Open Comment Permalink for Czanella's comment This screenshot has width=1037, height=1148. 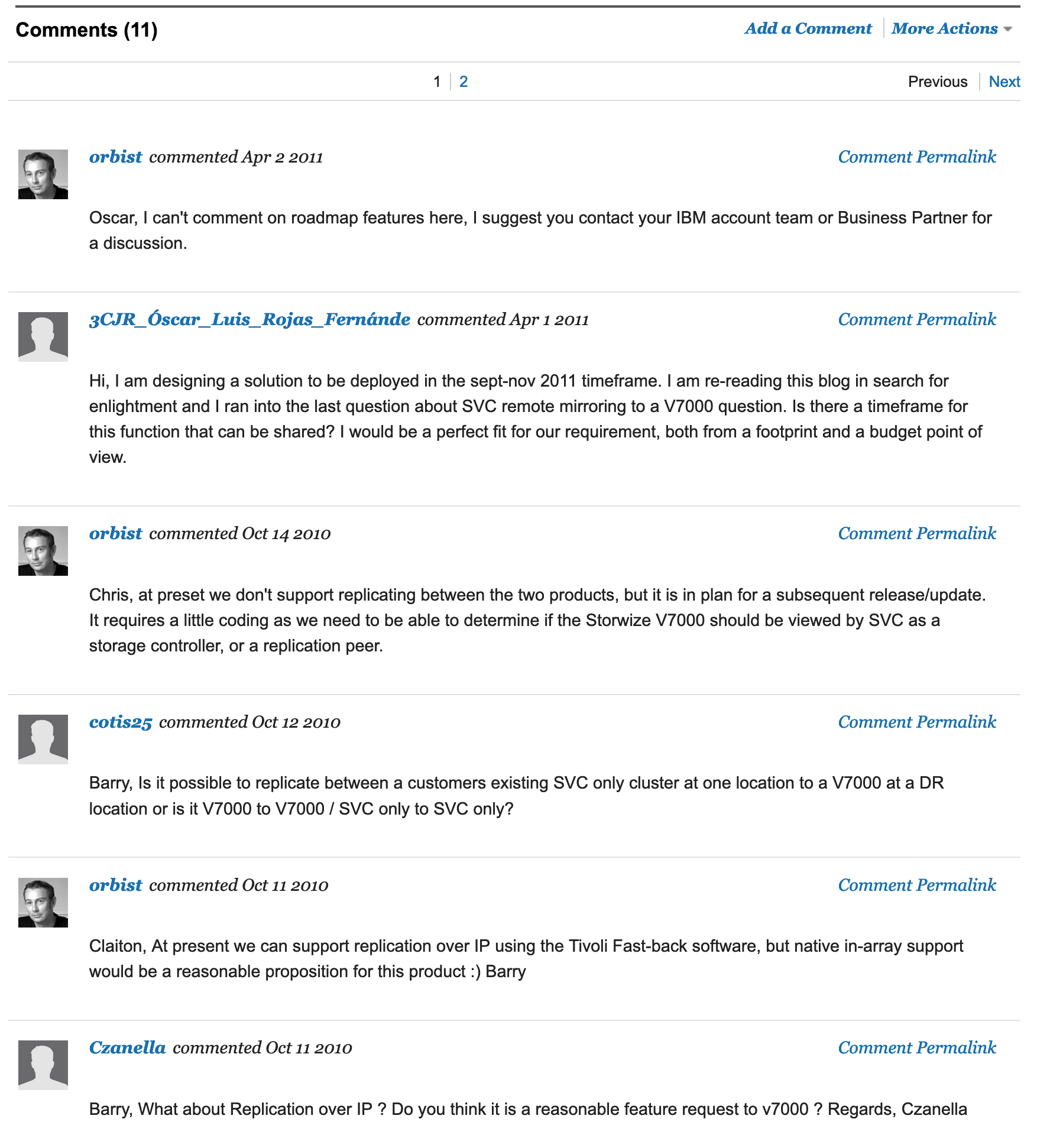[x=917, y=1048]
